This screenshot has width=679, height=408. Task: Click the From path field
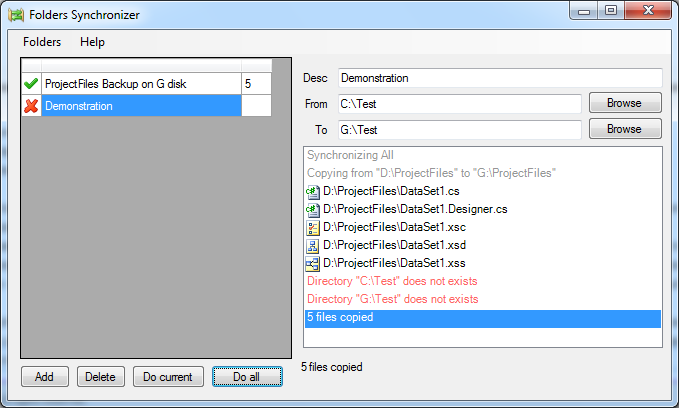coord(459,104)
